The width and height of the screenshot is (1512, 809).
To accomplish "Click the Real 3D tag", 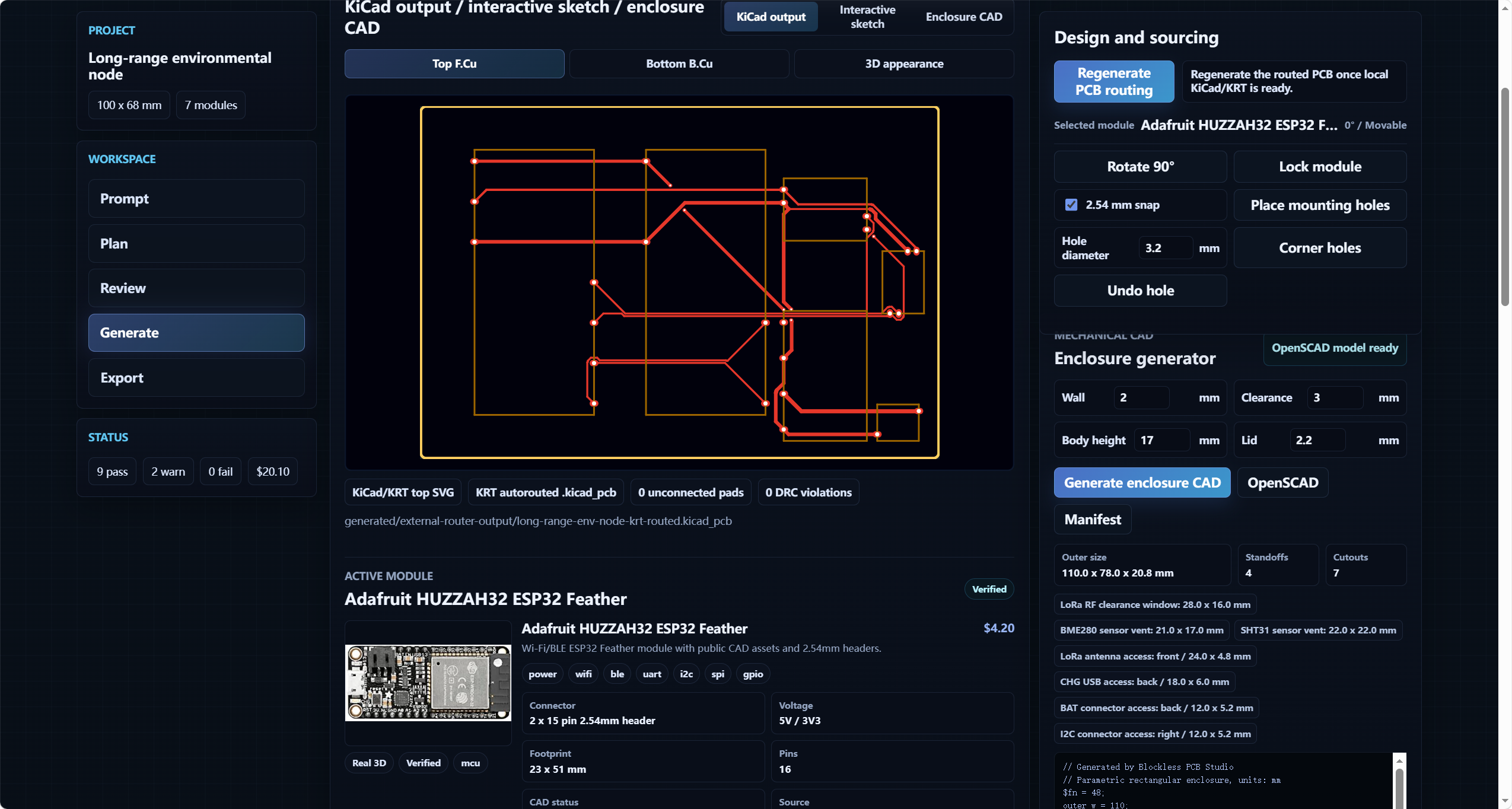I will click(369, 763).
